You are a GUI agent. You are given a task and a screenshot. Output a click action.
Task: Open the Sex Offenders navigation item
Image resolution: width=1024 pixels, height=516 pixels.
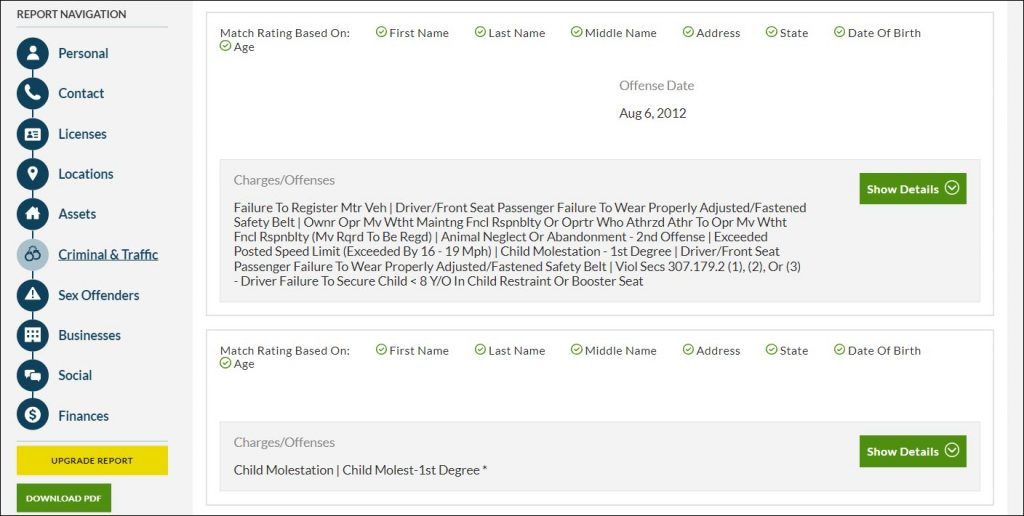coord(99,295)
